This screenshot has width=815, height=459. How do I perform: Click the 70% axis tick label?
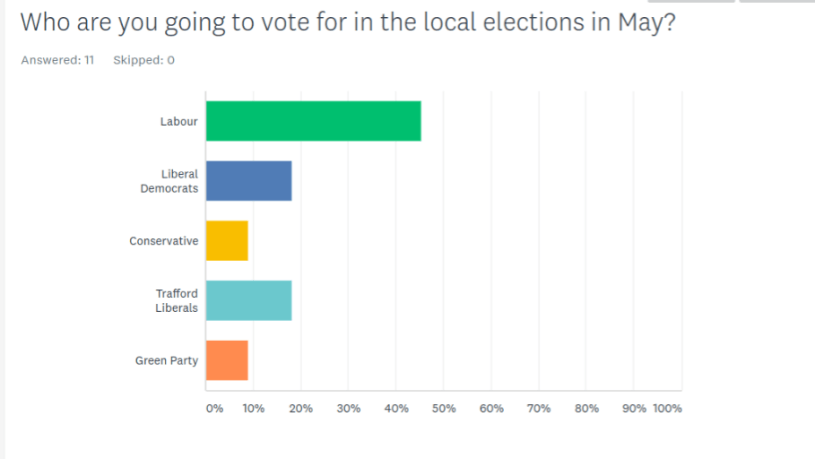coord(539,409)
